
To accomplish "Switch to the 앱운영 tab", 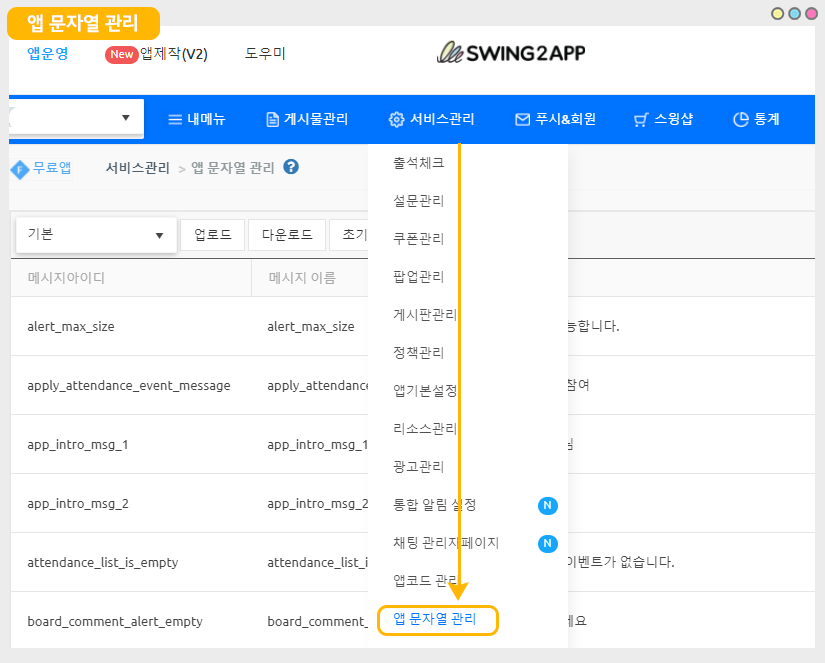I will tap(48, 54).
